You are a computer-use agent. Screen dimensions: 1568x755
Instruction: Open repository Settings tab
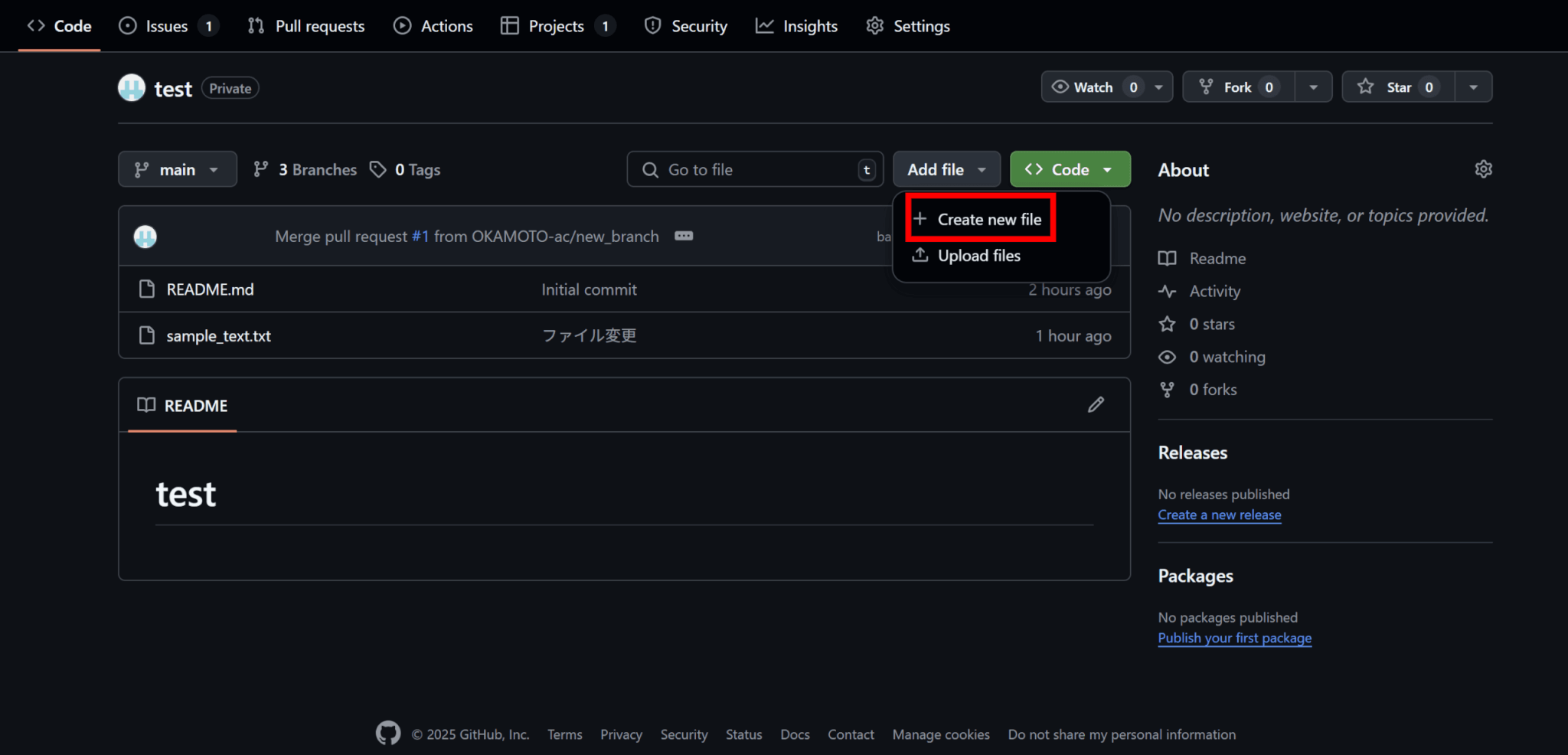click(908, 26)
